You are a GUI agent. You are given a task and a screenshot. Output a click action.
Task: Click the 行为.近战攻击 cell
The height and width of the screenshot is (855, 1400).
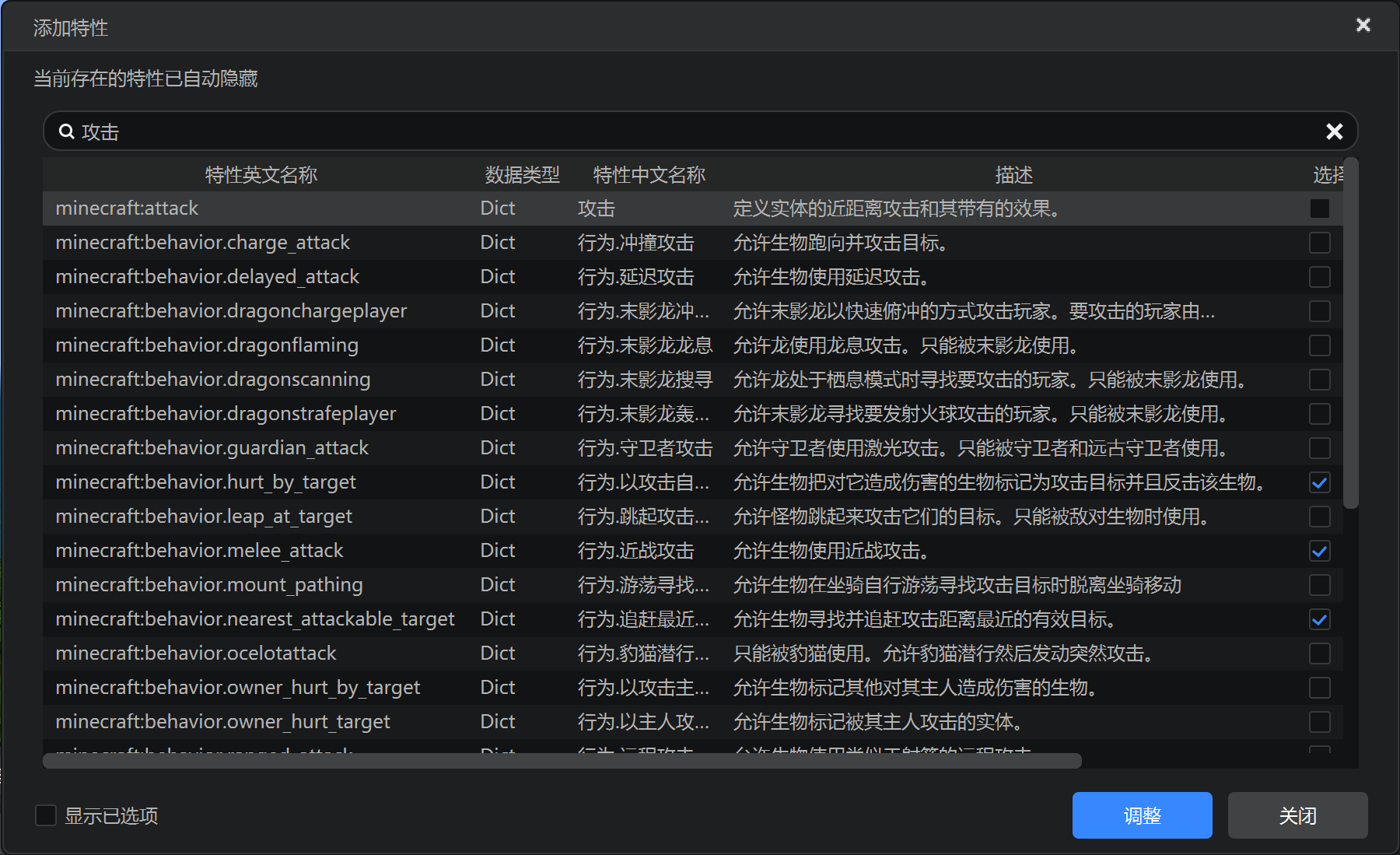(x=635, y=551)
